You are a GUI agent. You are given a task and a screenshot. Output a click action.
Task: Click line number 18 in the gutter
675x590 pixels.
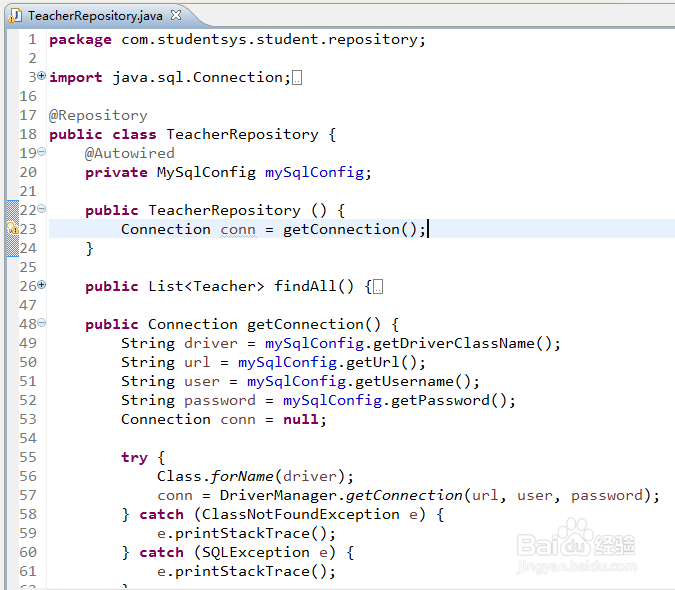(x=28, y=134)
